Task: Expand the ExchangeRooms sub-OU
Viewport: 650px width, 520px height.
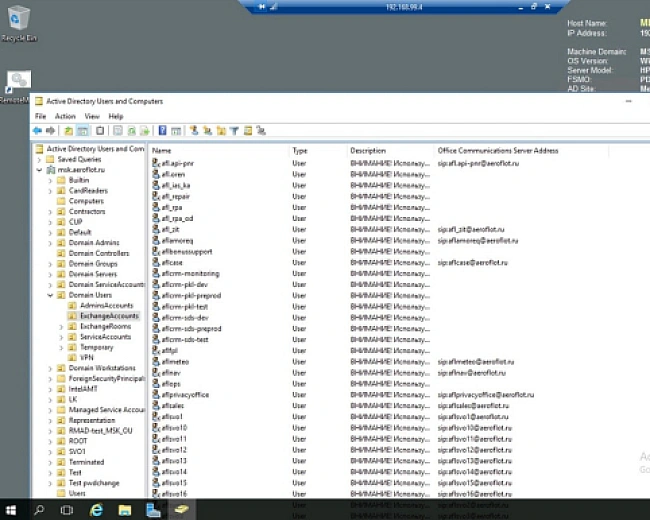Action: (x=61, y=327)
